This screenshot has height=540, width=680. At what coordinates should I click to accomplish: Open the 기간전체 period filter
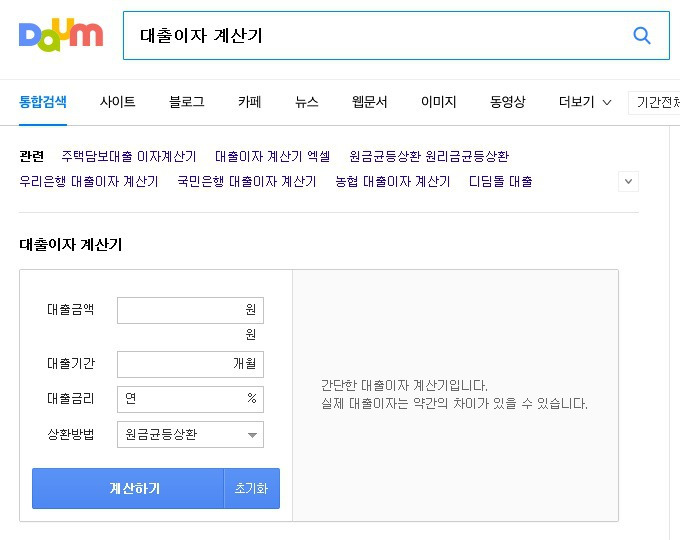654,103
